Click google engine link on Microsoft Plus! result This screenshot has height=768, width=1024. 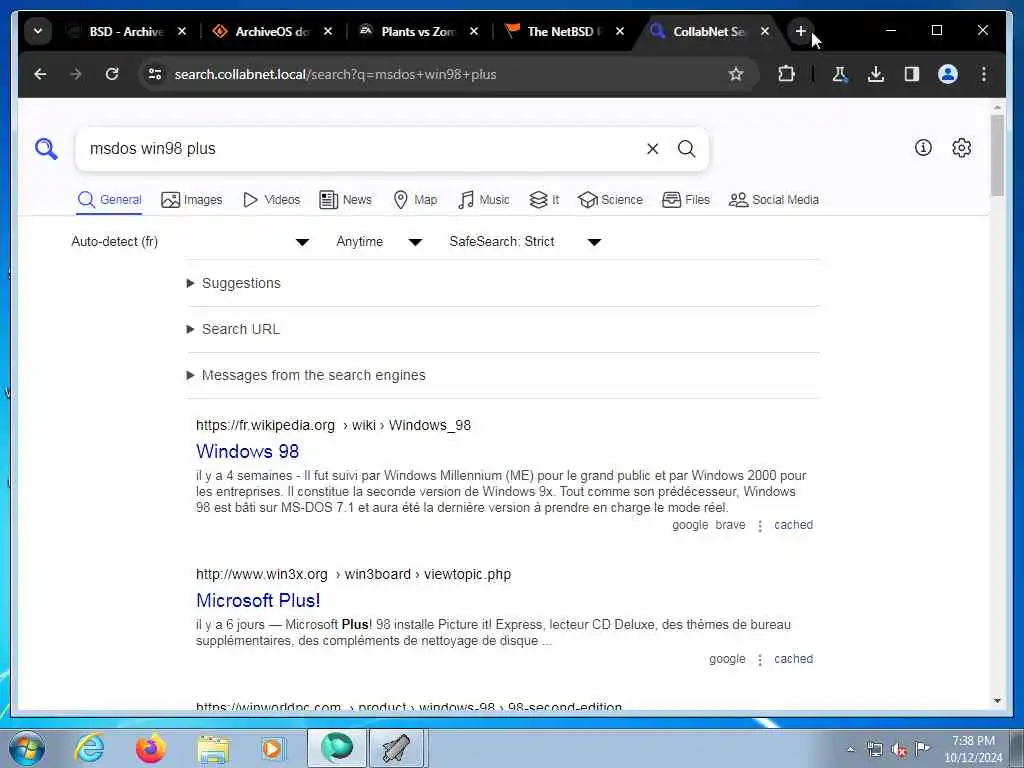point(727,659)
